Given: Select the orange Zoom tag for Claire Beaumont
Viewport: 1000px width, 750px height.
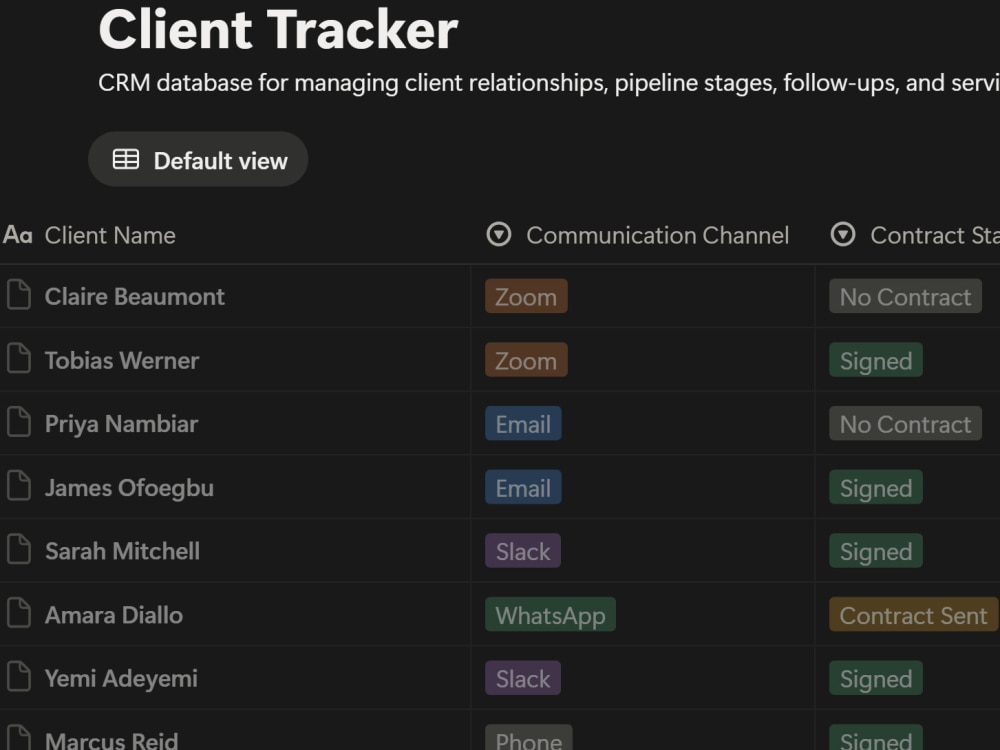Looking at the screenshot, I should [x=526, y=297].
